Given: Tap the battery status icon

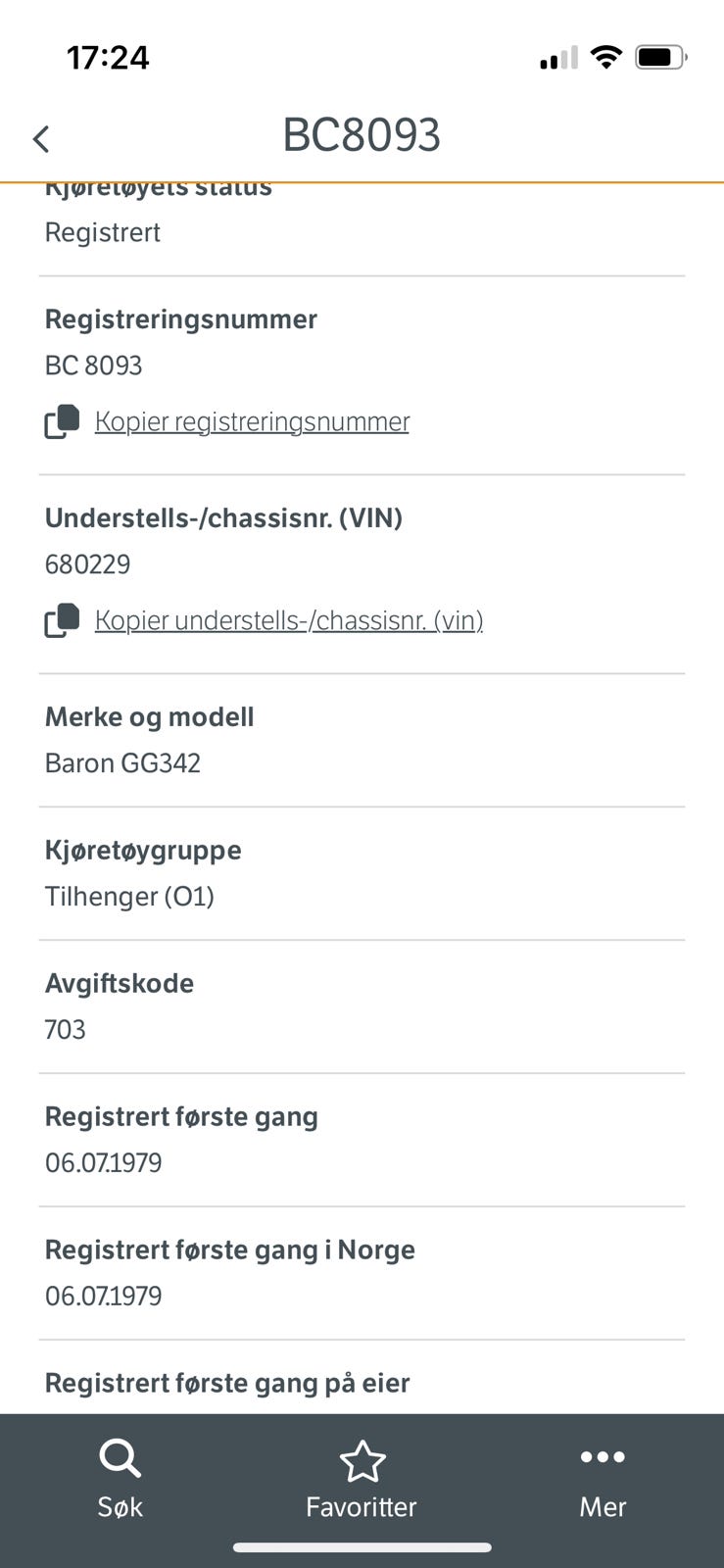Looking at the screenshot, I should pos(661,58).
